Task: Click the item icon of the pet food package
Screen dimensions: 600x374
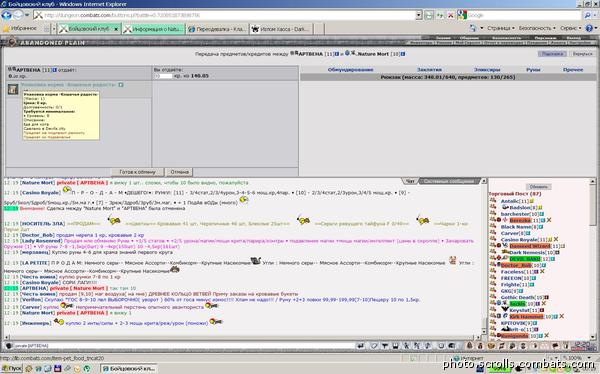Action: pos(13,89)
